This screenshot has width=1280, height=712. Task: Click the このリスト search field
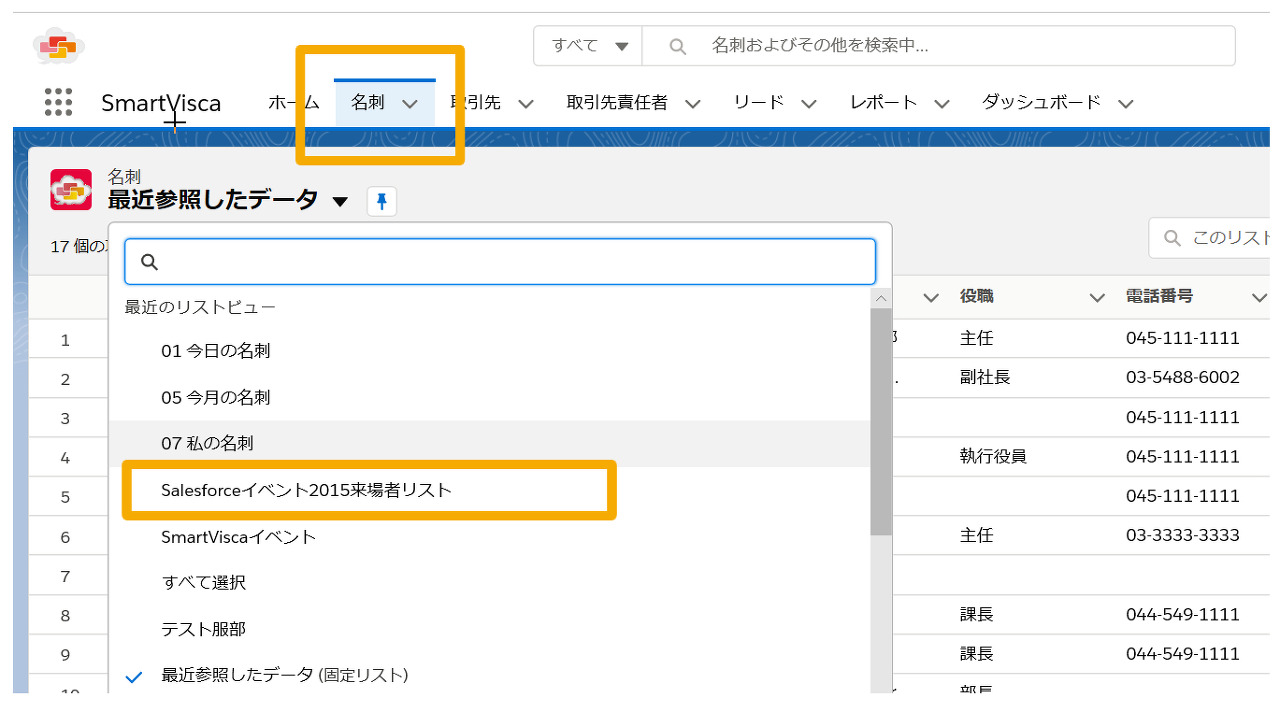[x=1210, y=238]
